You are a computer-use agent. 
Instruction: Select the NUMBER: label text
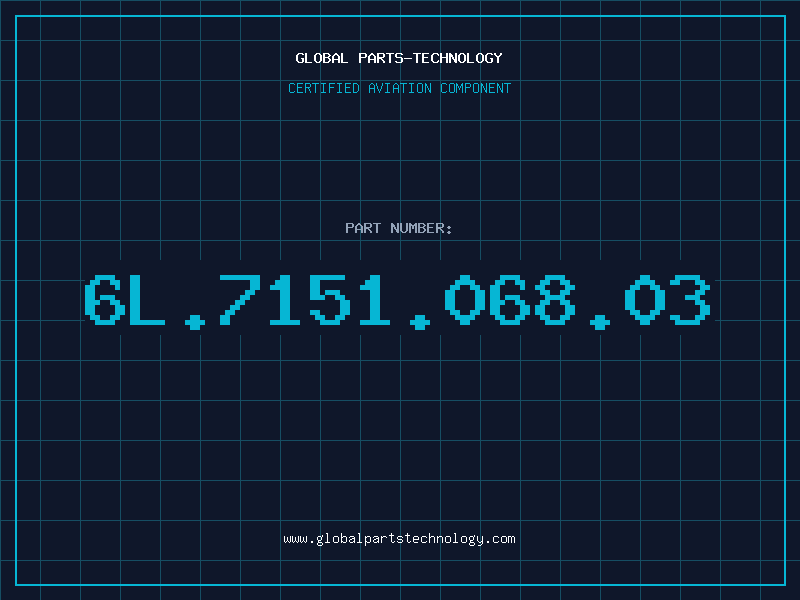[x=421, y=228]
